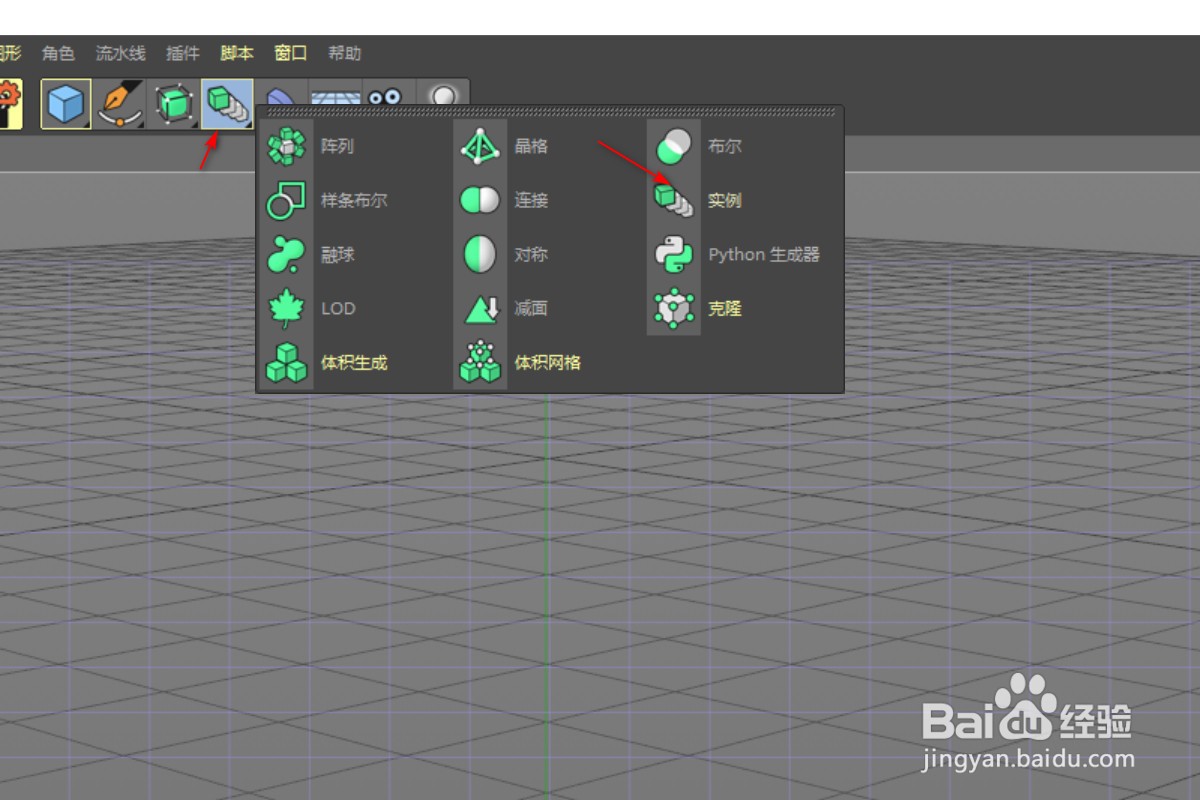The height and width of the screenshot is (800, 1200).
Task: Choose the 融球 Metaball icon
Action: click(287, 255)
